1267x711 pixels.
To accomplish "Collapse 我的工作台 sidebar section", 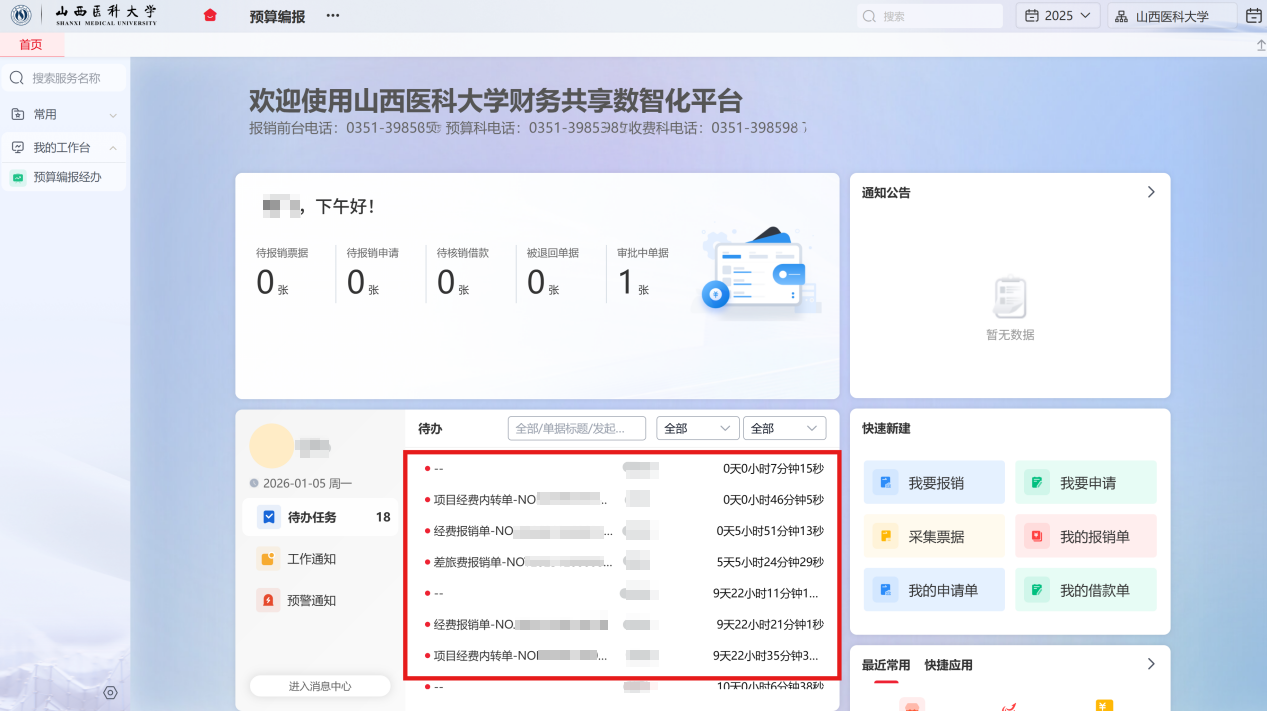I will pos(113,148).
